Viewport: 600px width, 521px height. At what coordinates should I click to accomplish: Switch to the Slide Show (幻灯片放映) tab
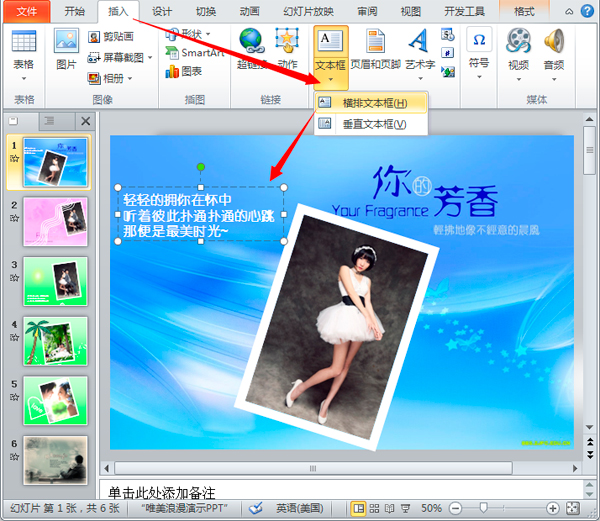click(x=308, y=11)
